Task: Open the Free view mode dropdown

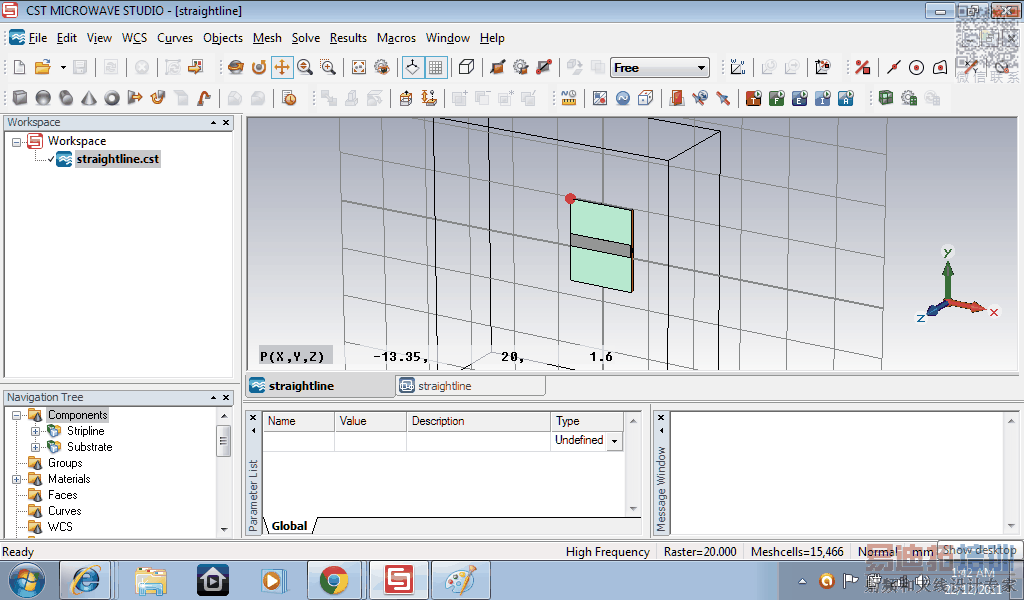Action: [701, 68]
